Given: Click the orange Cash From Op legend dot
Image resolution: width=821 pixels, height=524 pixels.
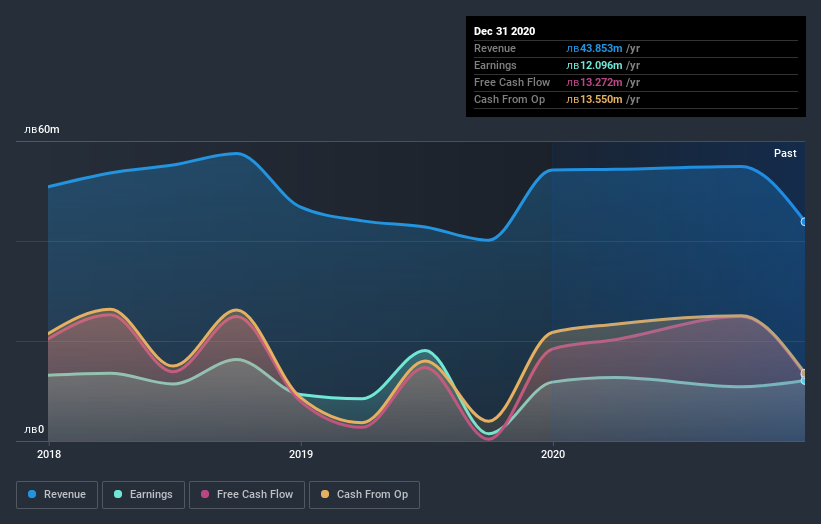Looking at the screenshot, I should coord(325,494).
